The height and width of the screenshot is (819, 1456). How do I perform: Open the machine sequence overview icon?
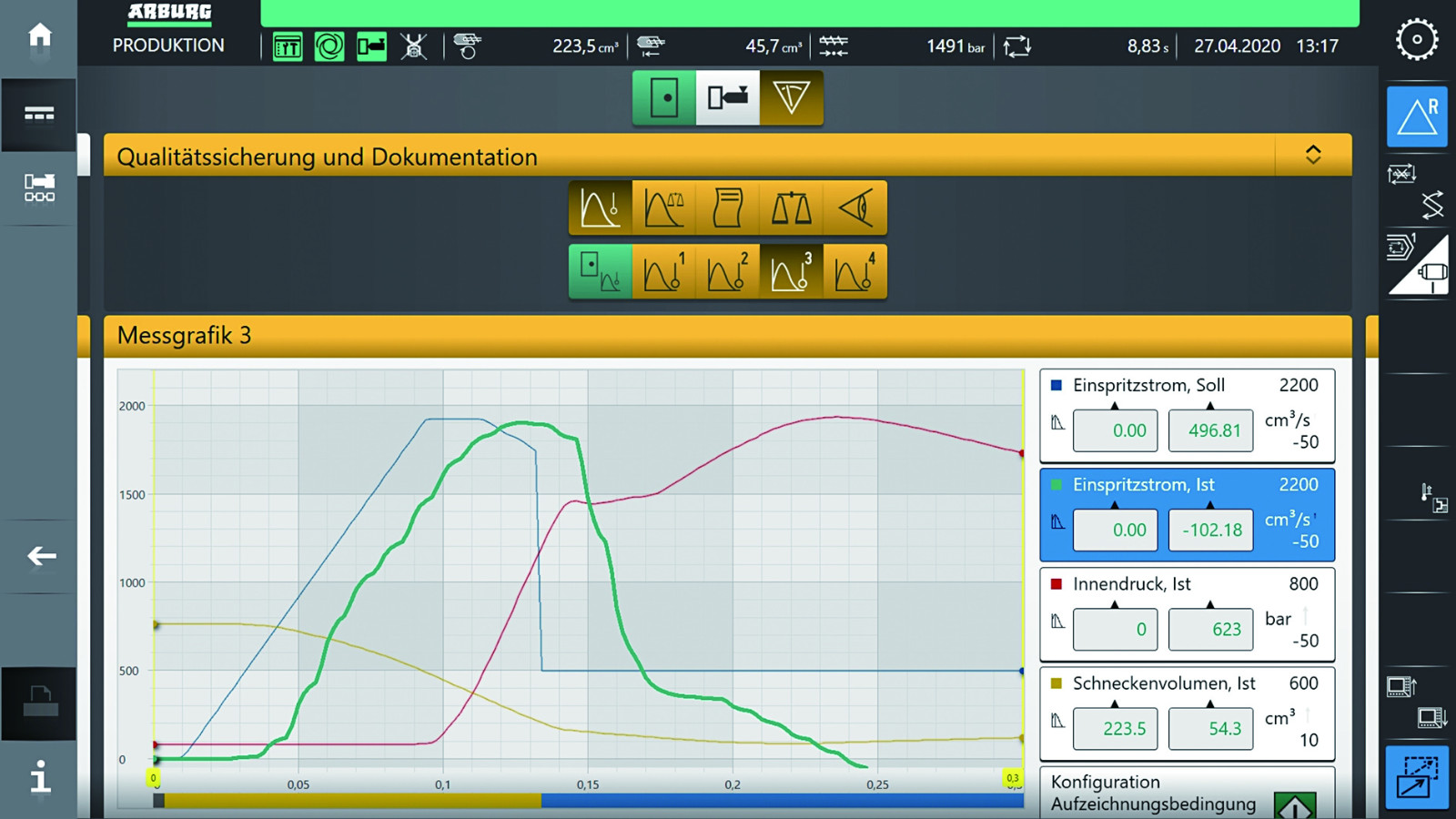click(39, 187)
